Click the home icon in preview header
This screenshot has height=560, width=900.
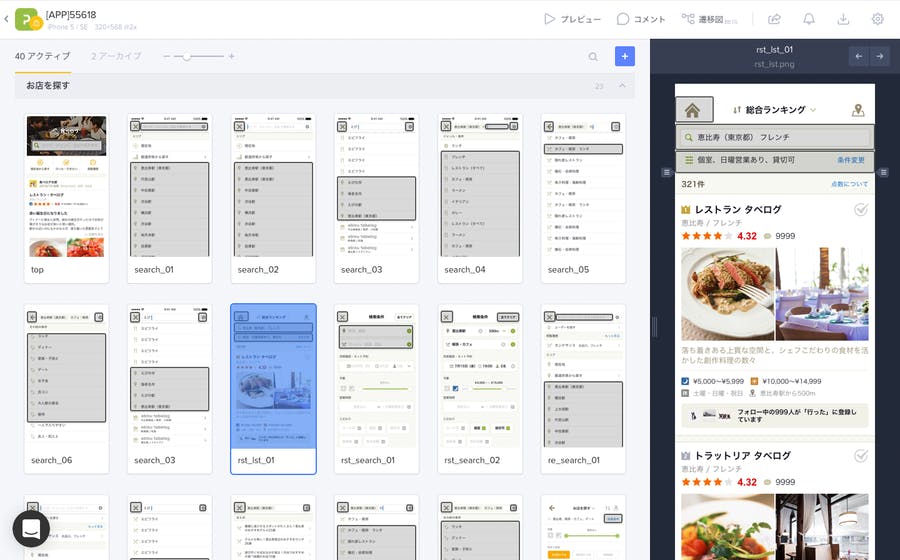pos(694,110)
